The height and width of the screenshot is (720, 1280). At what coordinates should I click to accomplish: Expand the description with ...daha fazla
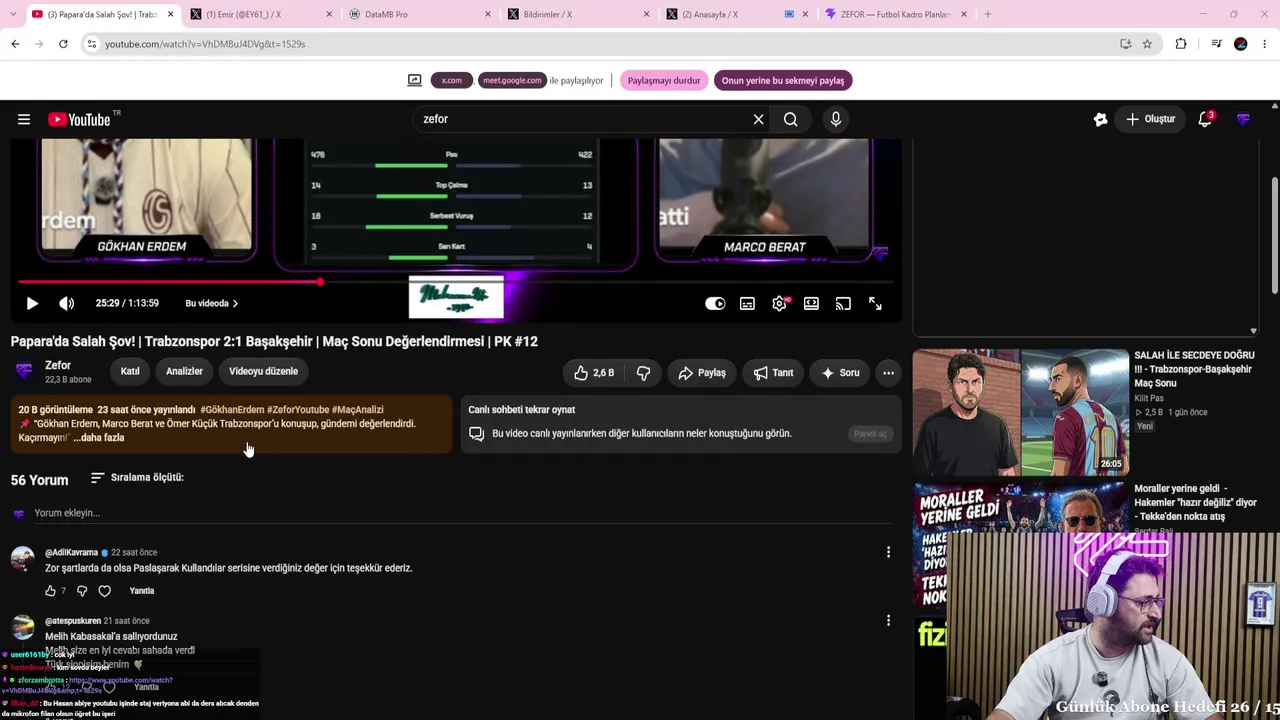point(99,438)
